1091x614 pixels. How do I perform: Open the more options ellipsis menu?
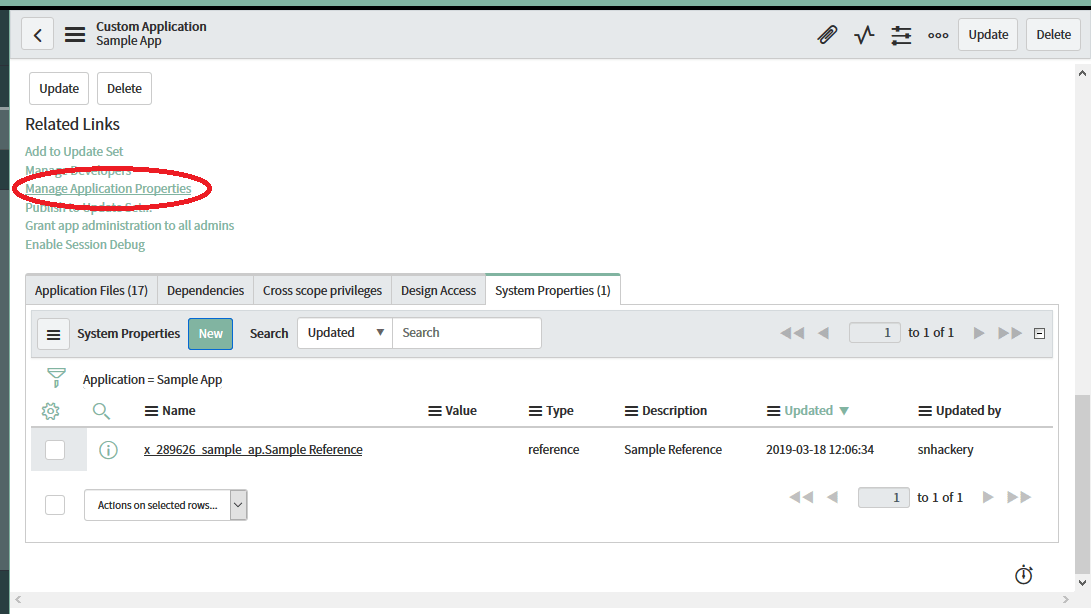937,34
